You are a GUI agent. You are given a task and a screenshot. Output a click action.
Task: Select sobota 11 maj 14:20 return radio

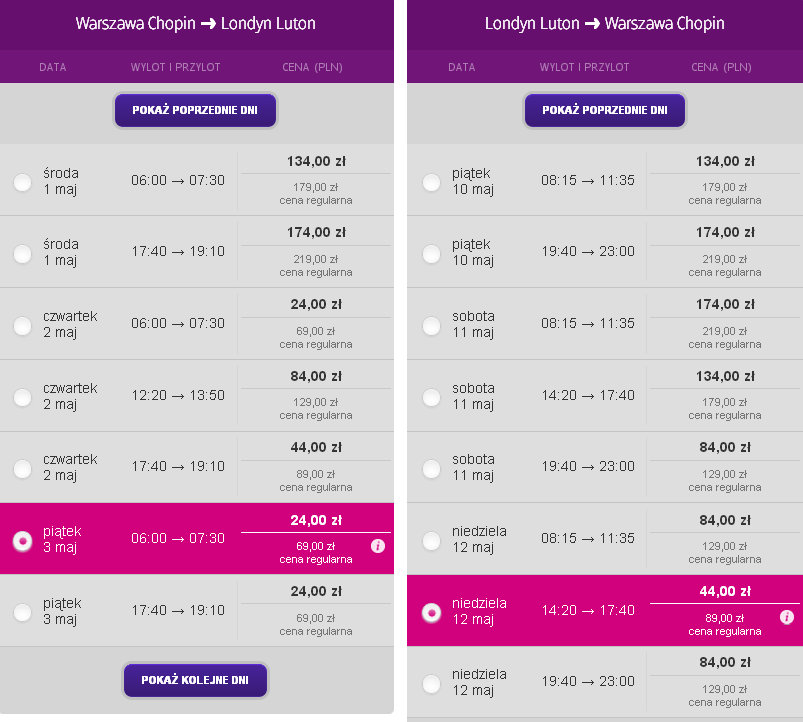[431, 397]
